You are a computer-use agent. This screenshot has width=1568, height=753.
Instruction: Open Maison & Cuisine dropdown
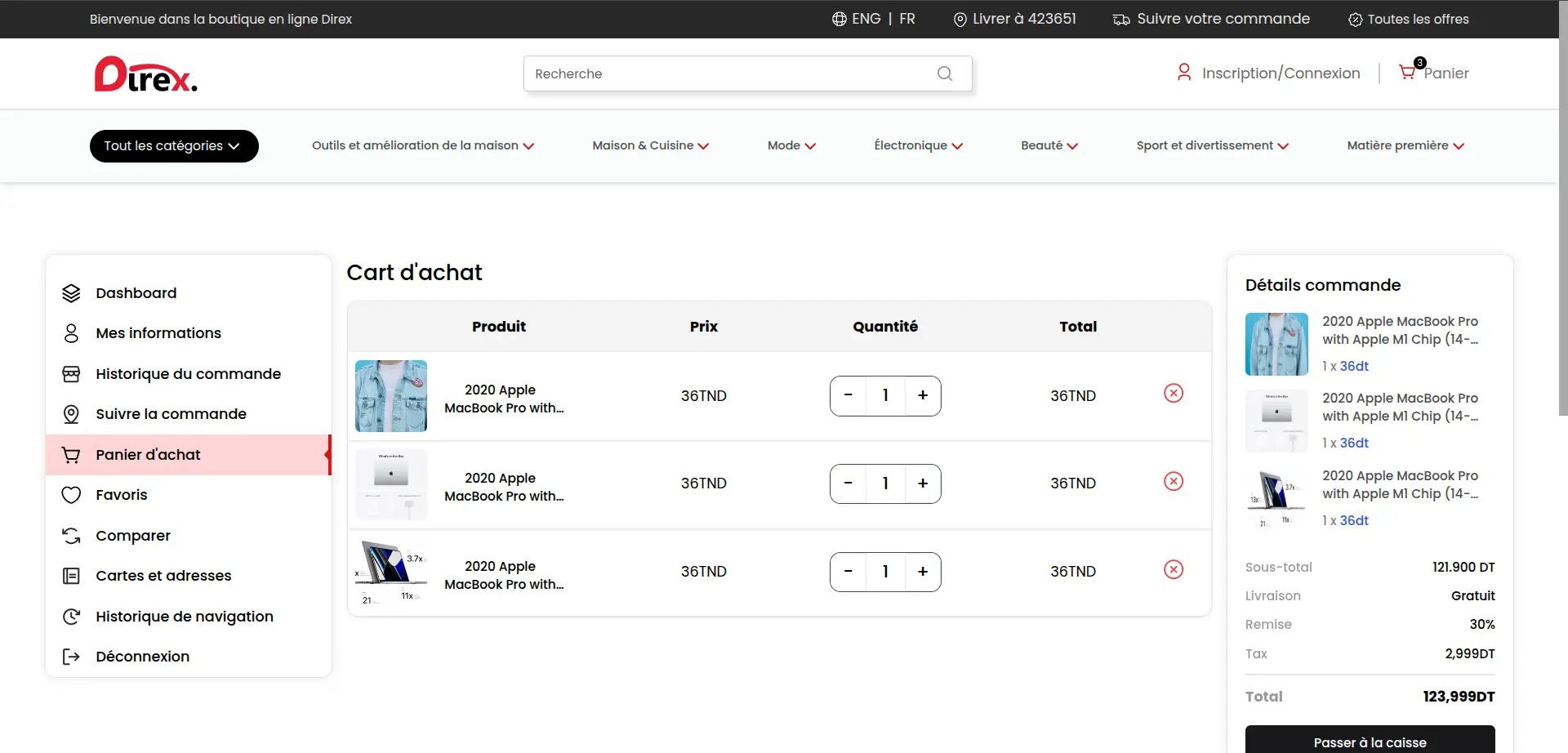coord(650,145)
